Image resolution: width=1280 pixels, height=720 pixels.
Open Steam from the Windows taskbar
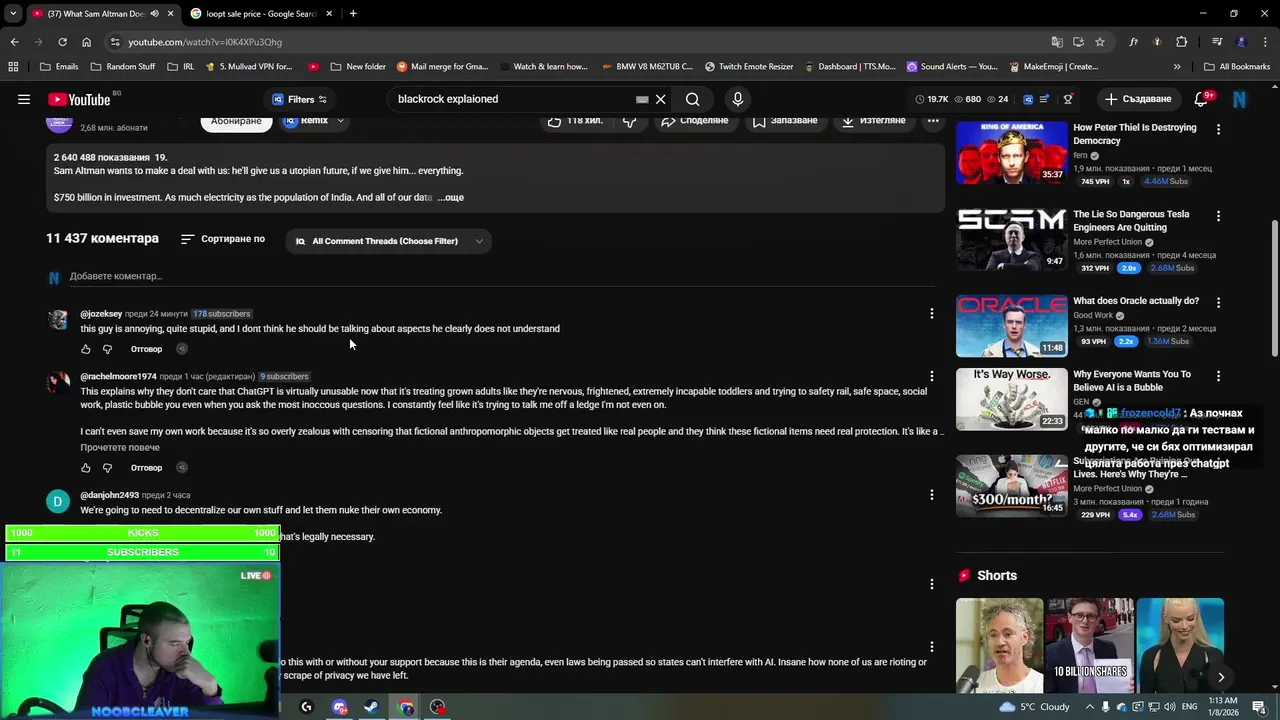[x=370, y=707]
